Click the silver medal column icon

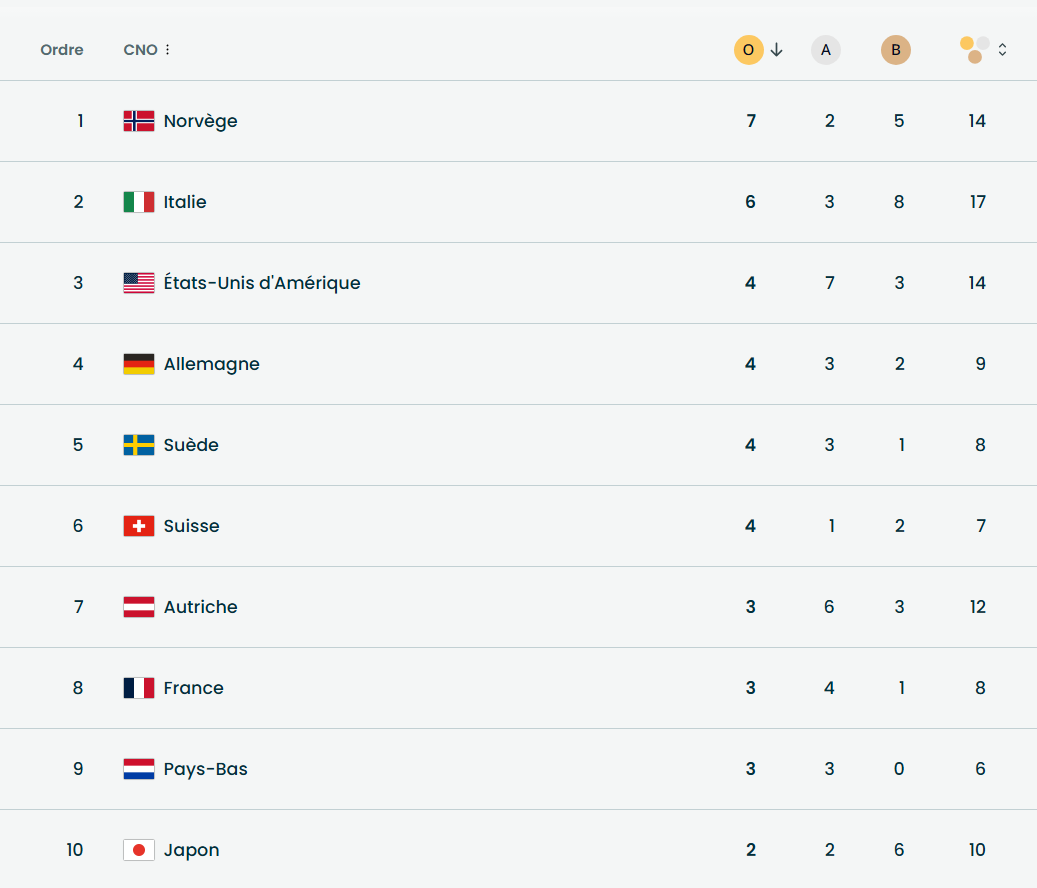(826, 50)
